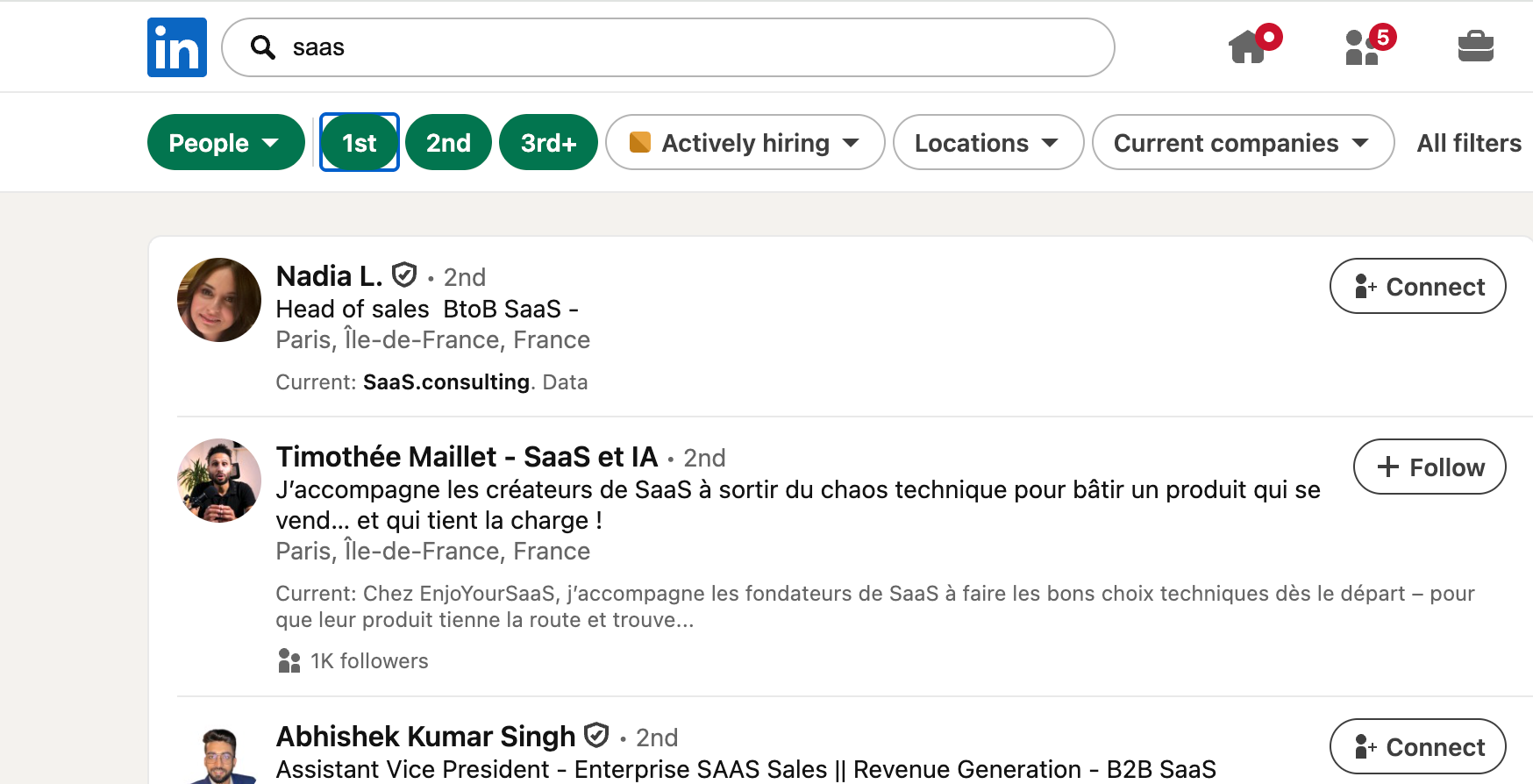The width and height of the screenshot is (1533, 784).
Task: Click the 'Current: Chez EnjoYourSaaS' summary text
Action: point(875,607)
